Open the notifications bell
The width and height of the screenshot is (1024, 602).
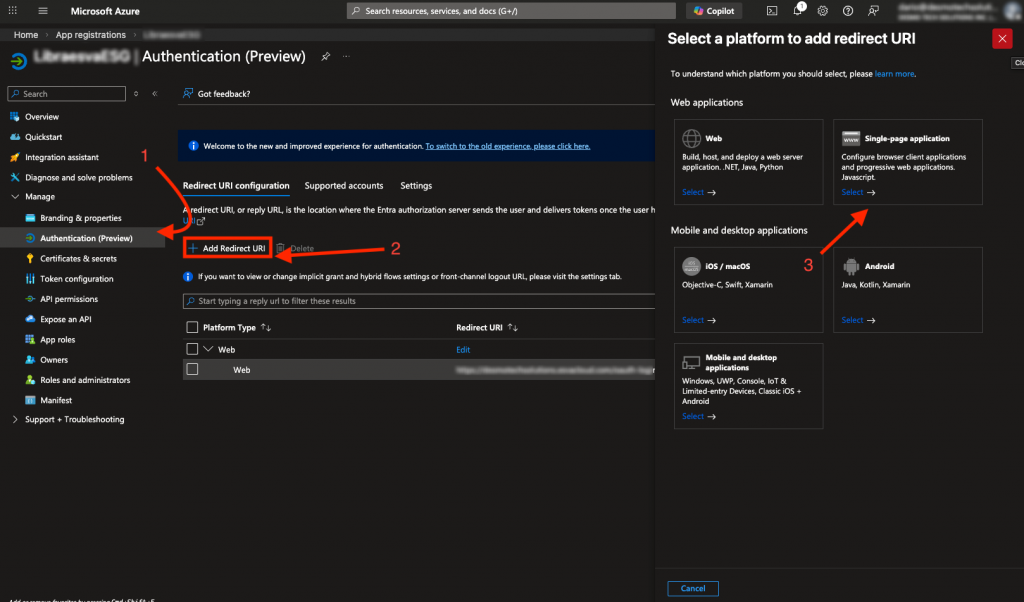point(797,10)
